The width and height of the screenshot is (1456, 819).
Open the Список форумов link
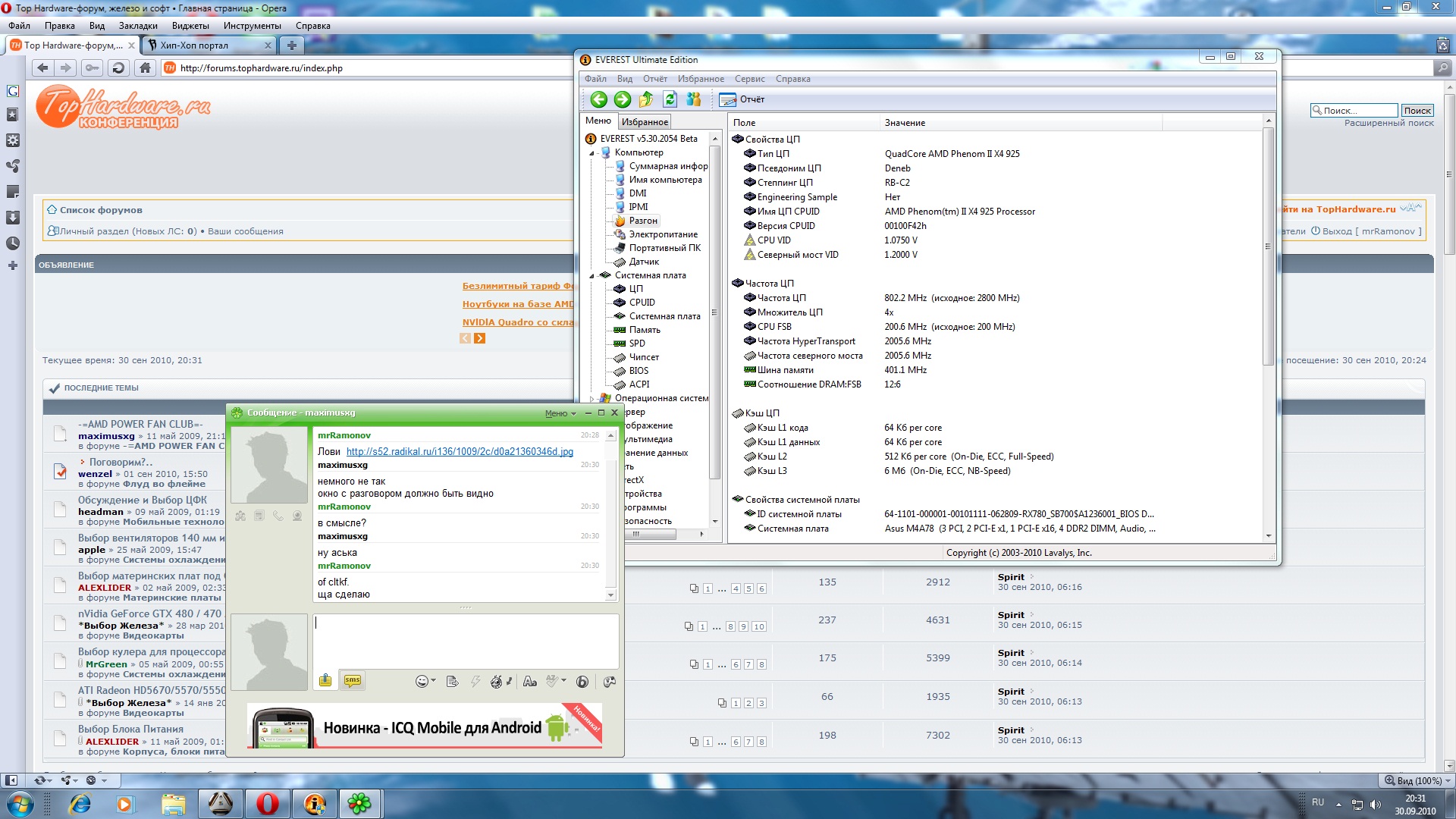coord(101,210)
